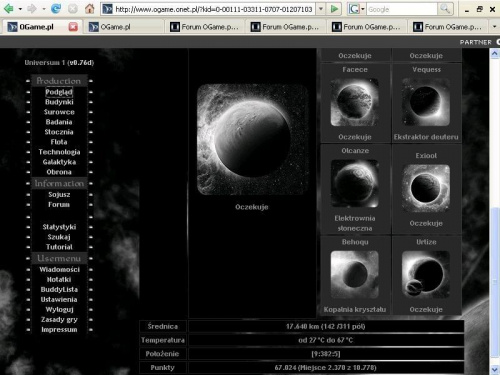The width and height of the screenshot is (500, 375).
Task: Click the Ekstraktor deuteru text under Vequess
Action: 426,137
